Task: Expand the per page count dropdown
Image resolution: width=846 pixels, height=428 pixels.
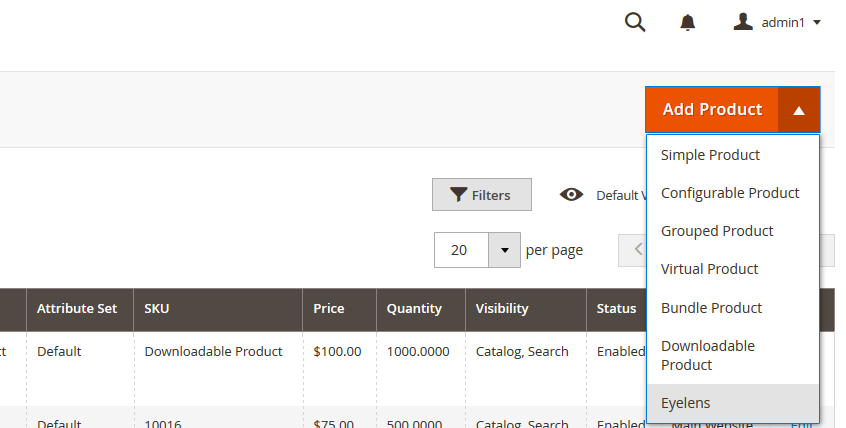Action: 504,250
